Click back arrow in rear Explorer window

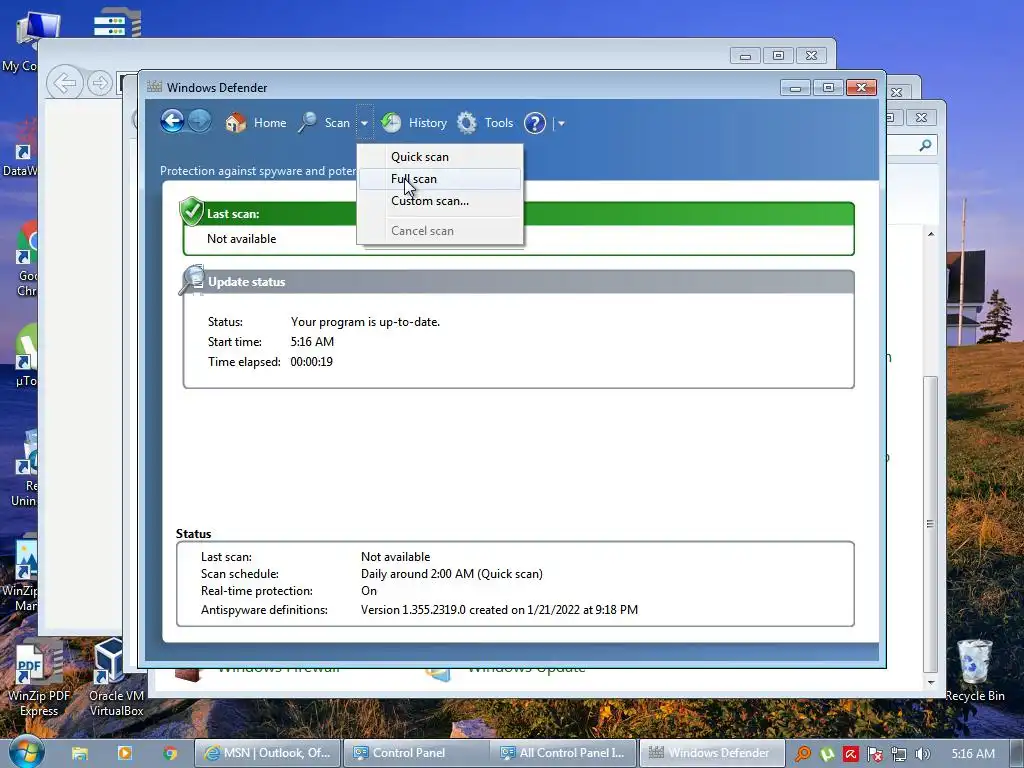tap(64, 83)
